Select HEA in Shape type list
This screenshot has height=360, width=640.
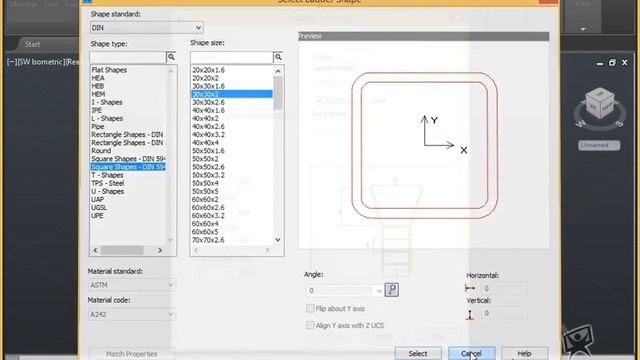(x=98, y=78)
